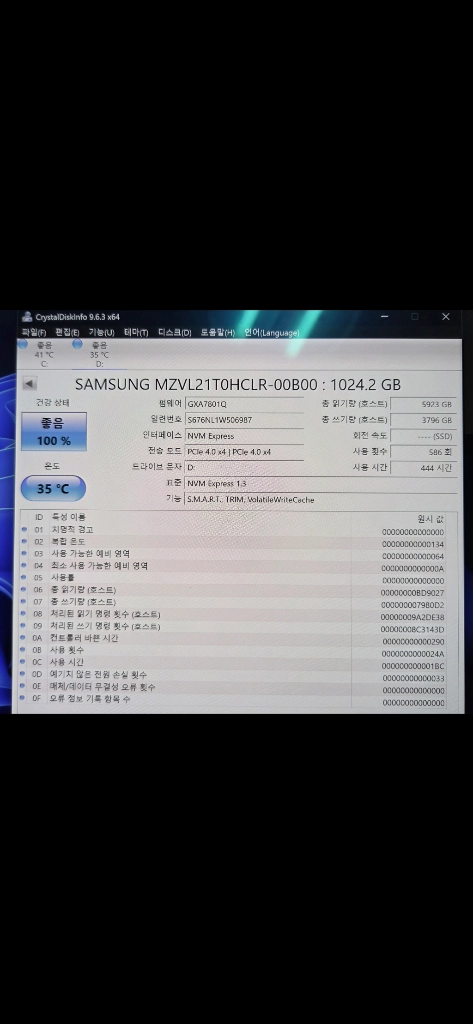Select row 0F 오류 정보 기록 항목 수
473x1024 pixels.
pos(234,699)
